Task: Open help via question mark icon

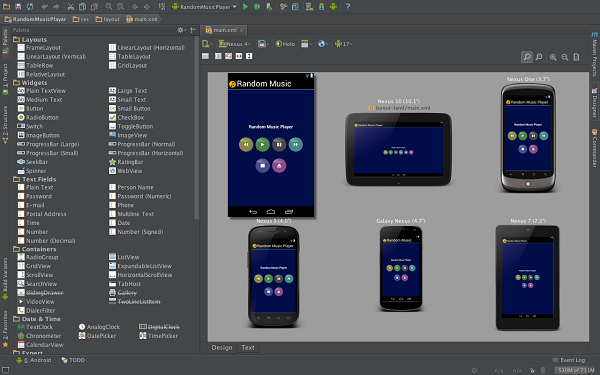Action: 347,7
